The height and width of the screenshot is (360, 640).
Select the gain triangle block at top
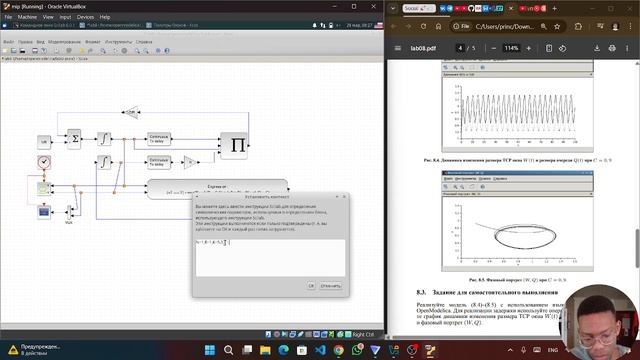131,112
